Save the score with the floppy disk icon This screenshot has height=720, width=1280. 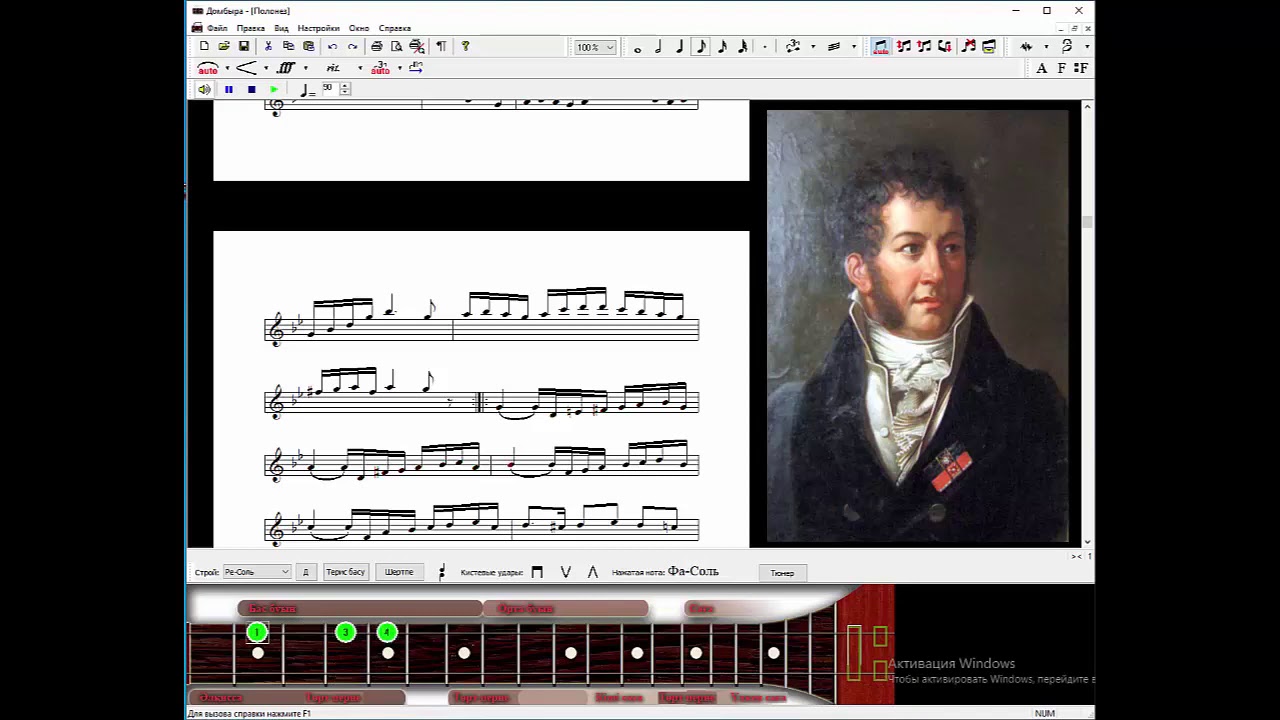click(x=244, y=46)
